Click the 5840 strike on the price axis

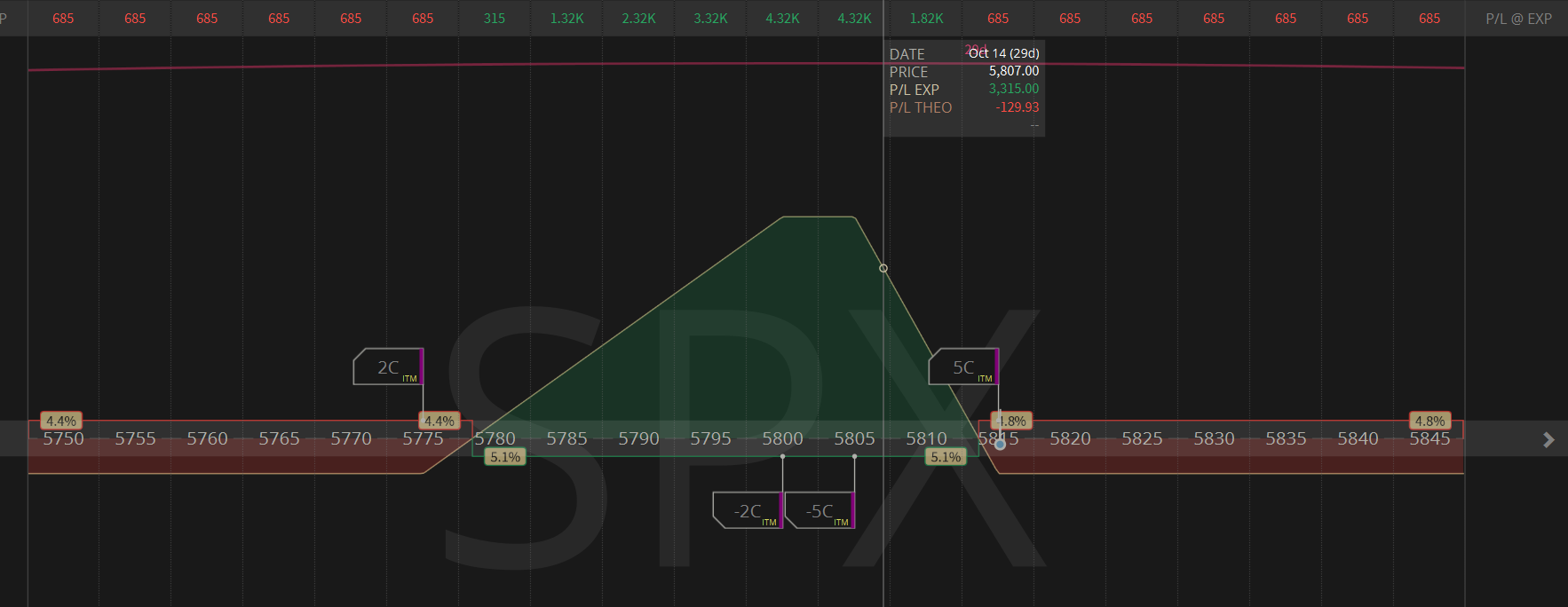(x=1358, y=438)
